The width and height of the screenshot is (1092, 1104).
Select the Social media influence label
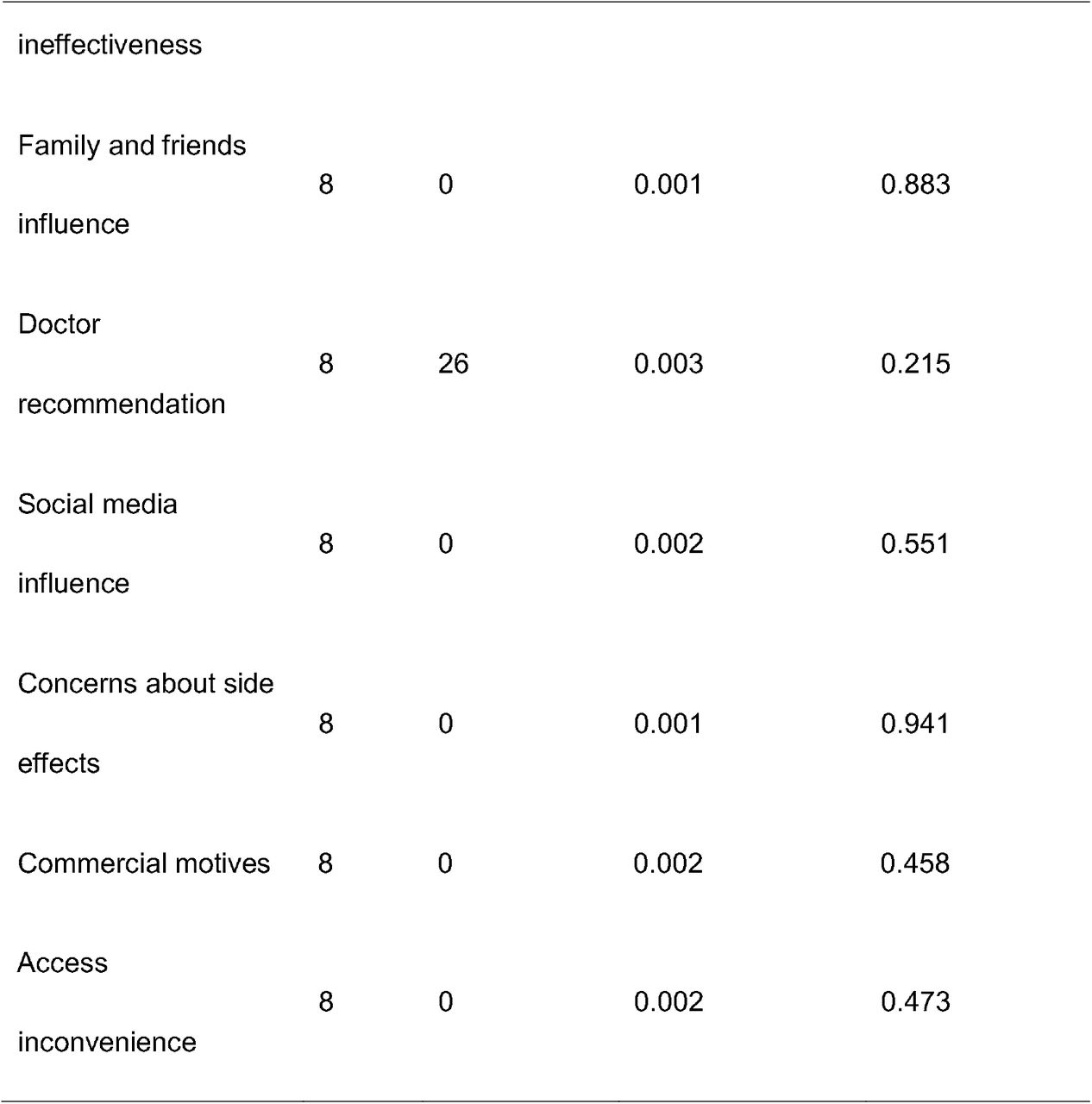tap(97, 543)
